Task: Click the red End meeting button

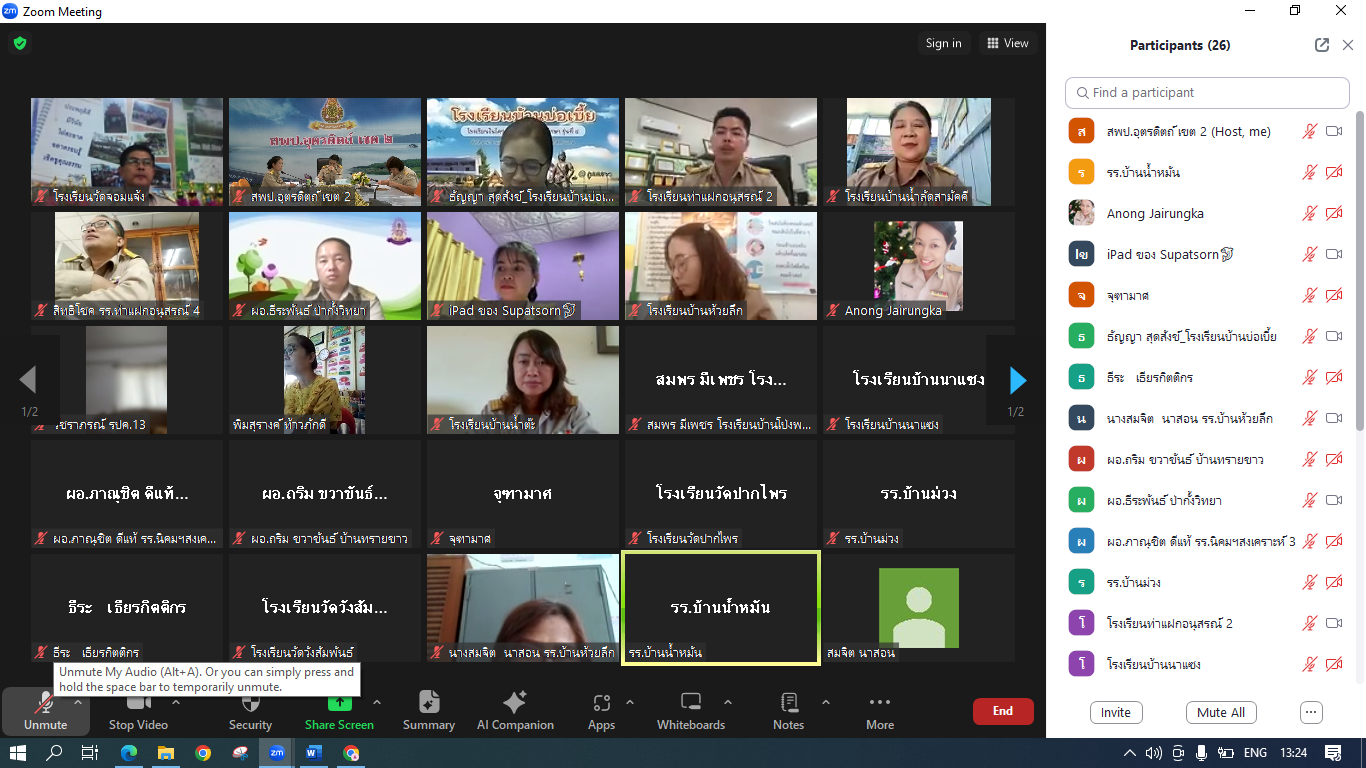Action: tap(1002, 711)
